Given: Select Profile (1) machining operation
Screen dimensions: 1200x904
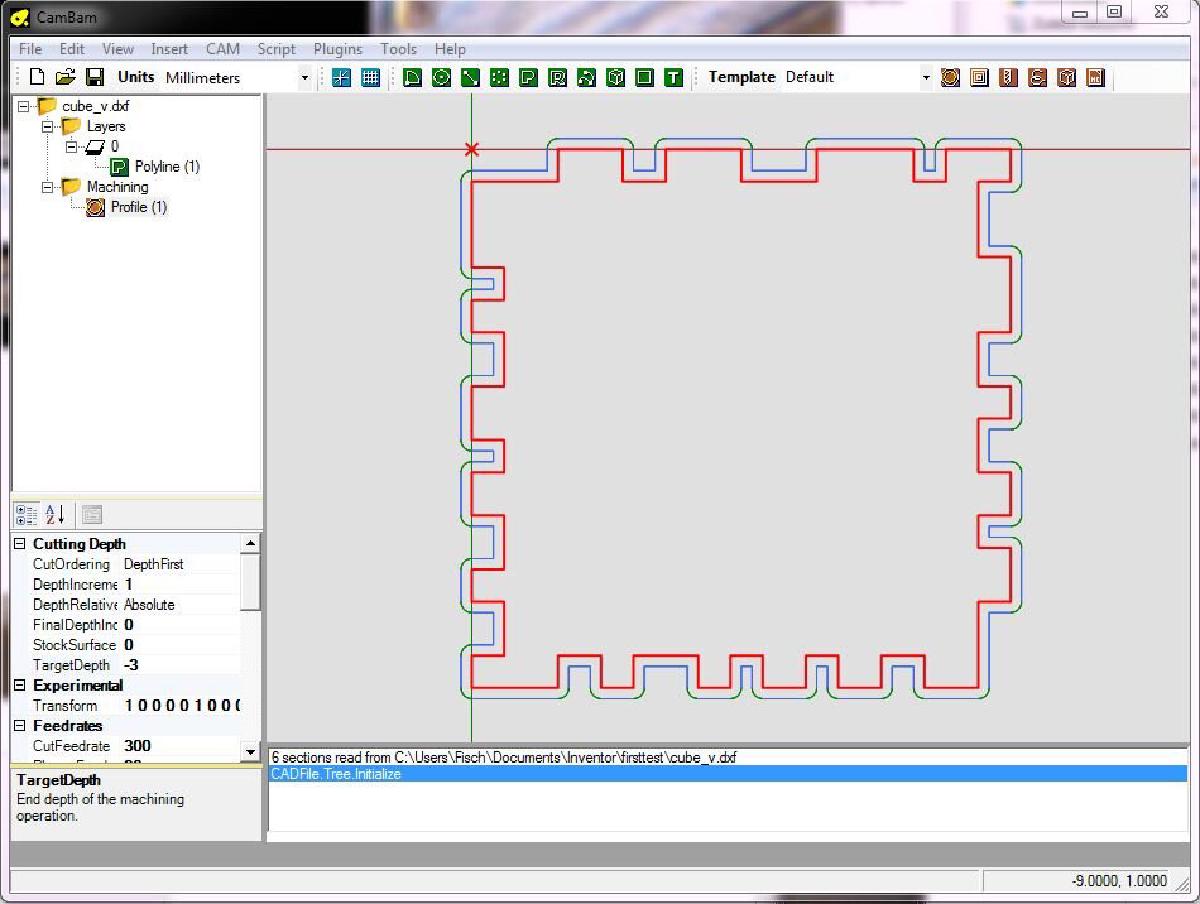Looking at the screenshot, I should (138, 207).
